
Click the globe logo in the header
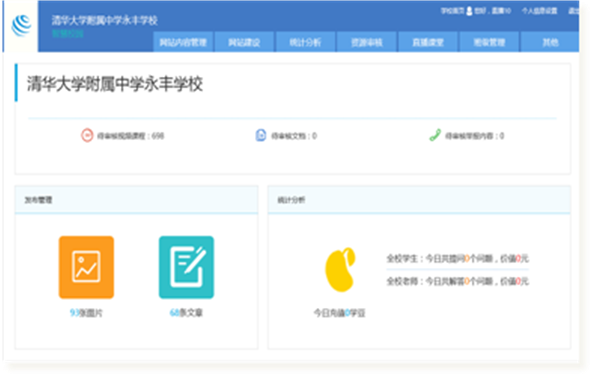(x=21, y=26)
